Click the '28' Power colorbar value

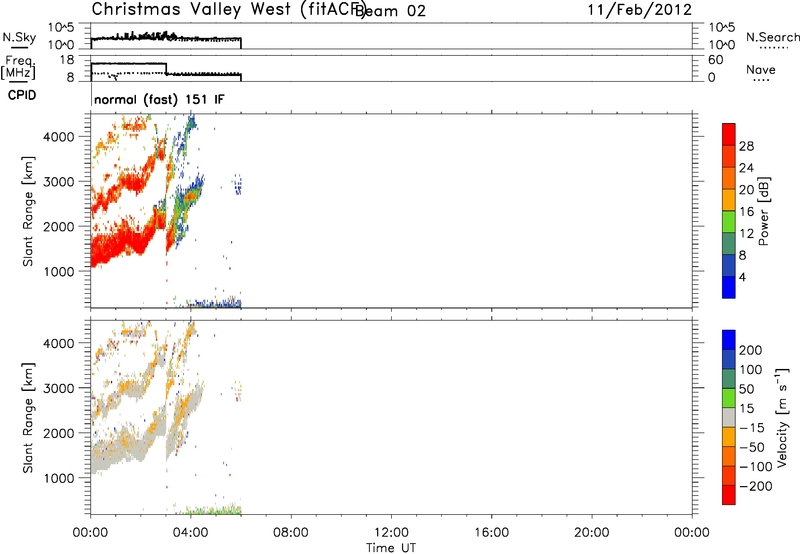coord(746,146)
